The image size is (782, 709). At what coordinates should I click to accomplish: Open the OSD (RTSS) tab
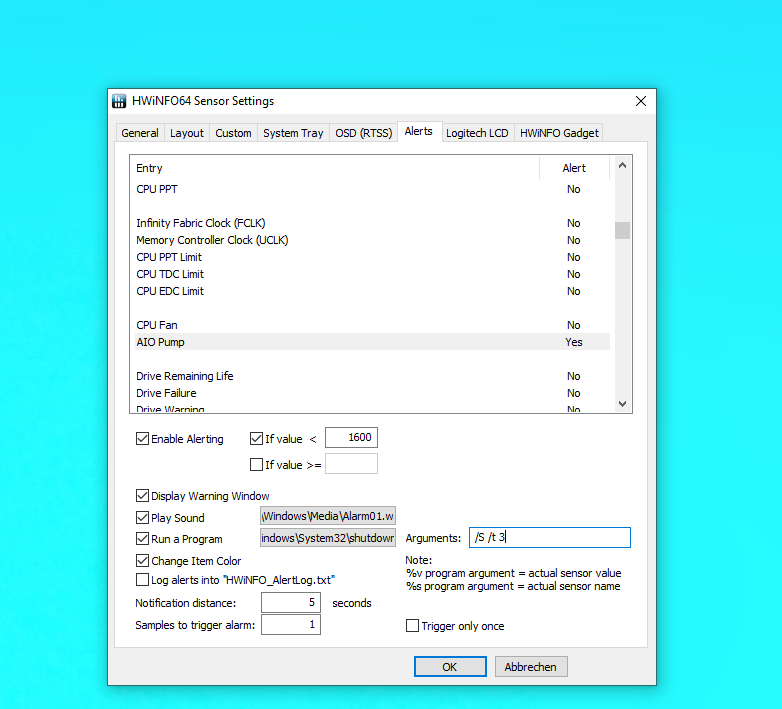pos(364,133)
